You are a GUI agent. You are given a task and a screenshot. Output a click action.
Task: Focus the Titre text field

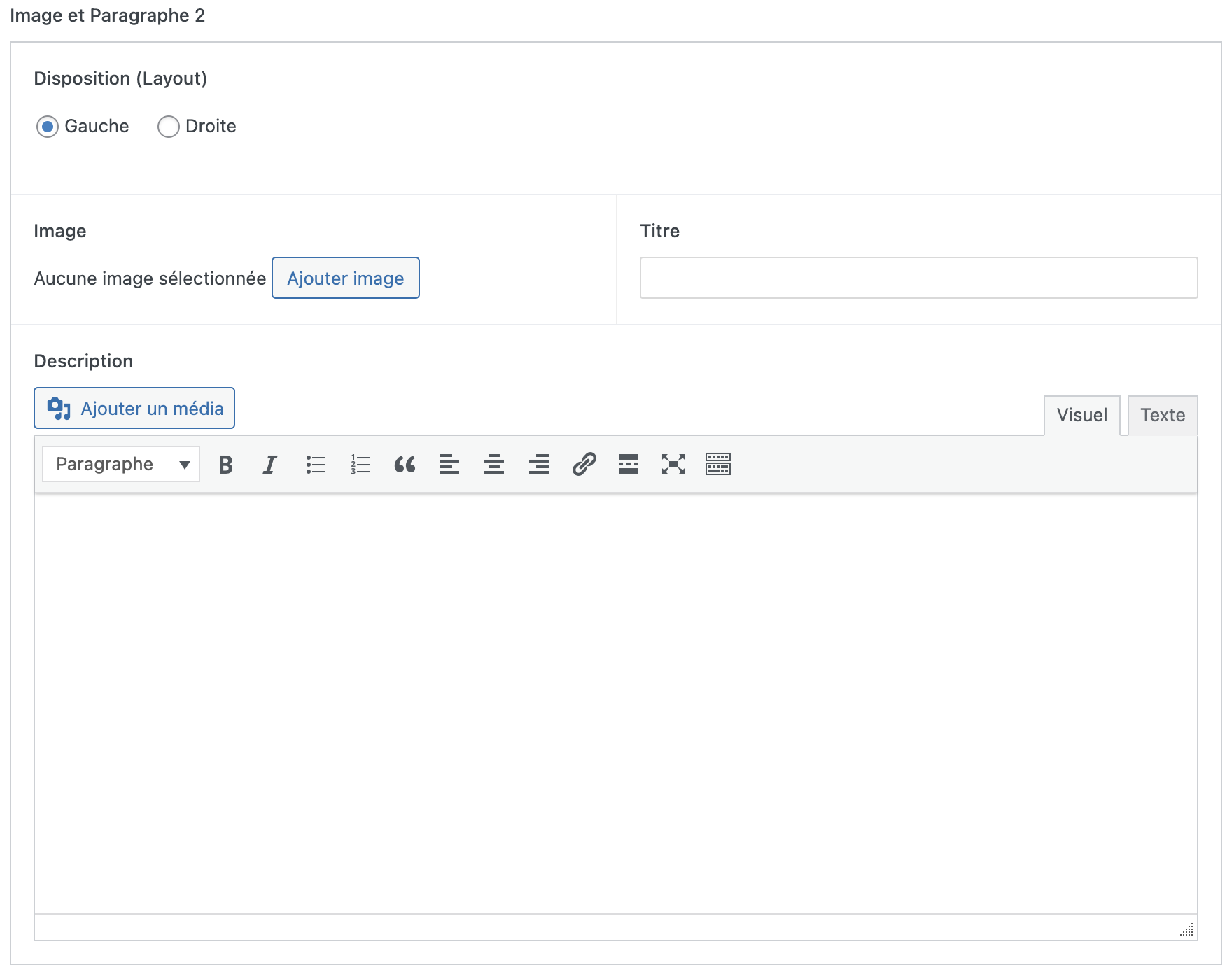click(x=918, y=278)
